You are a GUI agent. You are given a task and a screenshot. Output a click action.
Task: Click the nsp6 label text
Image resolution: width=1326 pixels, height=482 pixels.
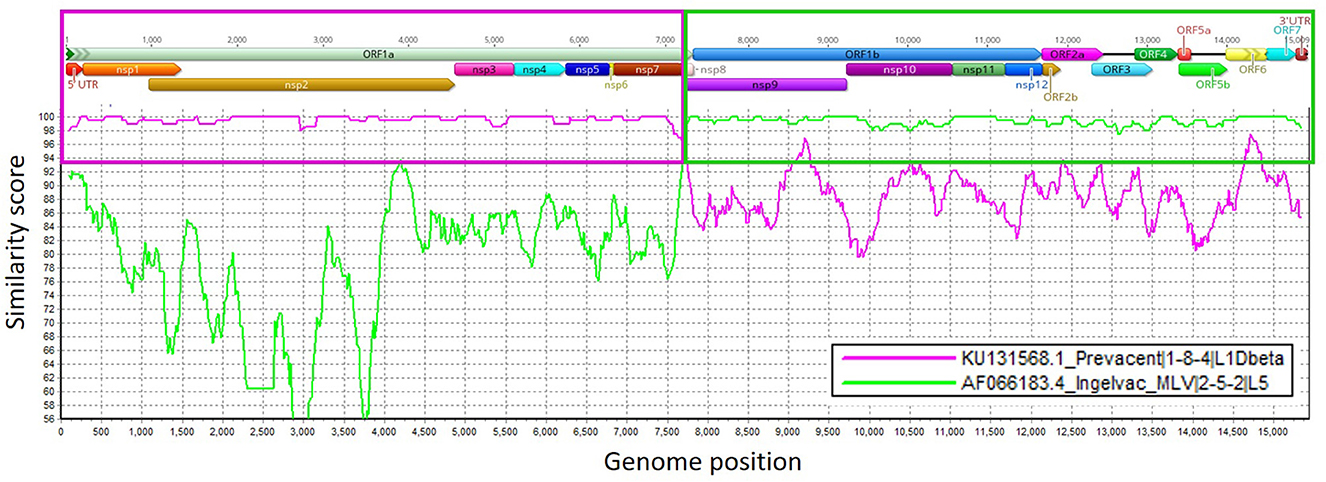[x=617, y=86]
